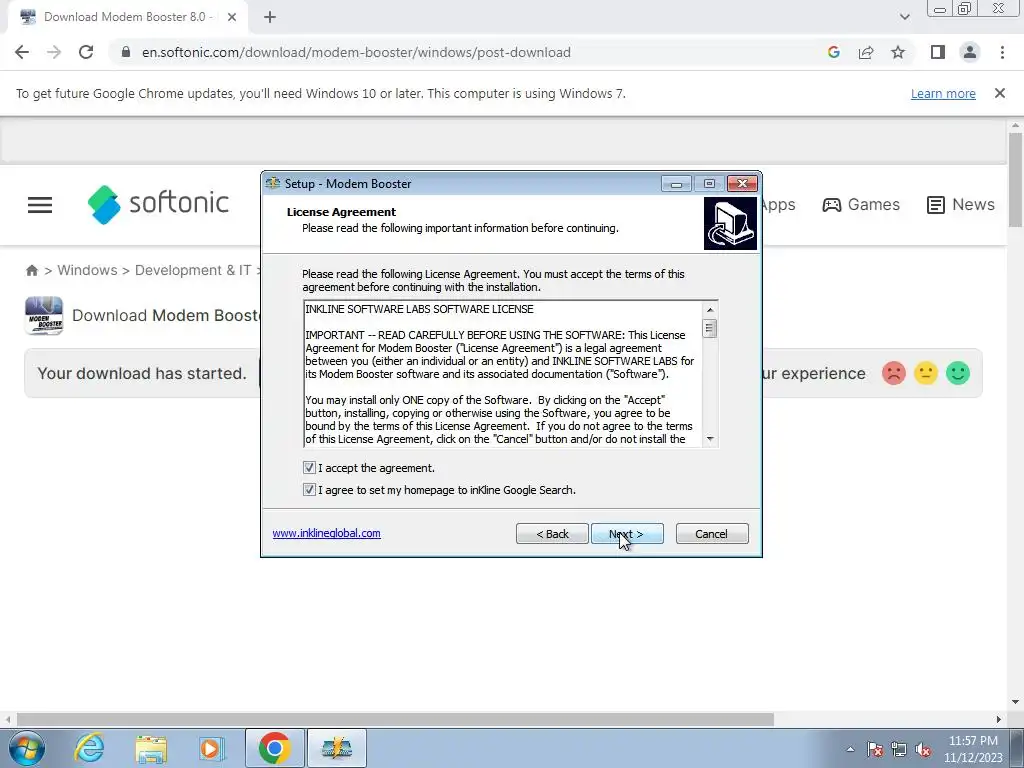1024x768 pixels.
Task: Open Chrome's three-dot menu
Action: (x=1002, y=52)
